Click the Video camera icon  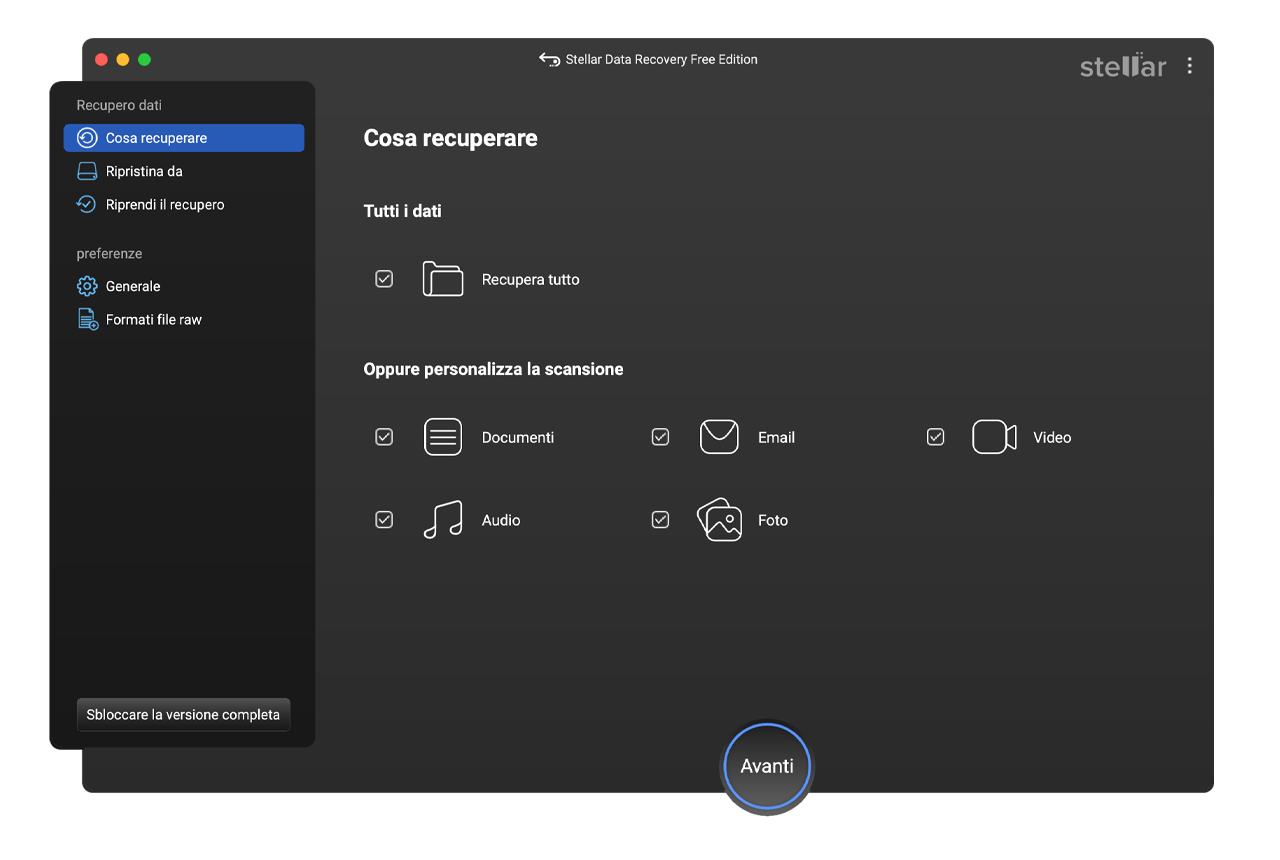click(x=994, y=437)
